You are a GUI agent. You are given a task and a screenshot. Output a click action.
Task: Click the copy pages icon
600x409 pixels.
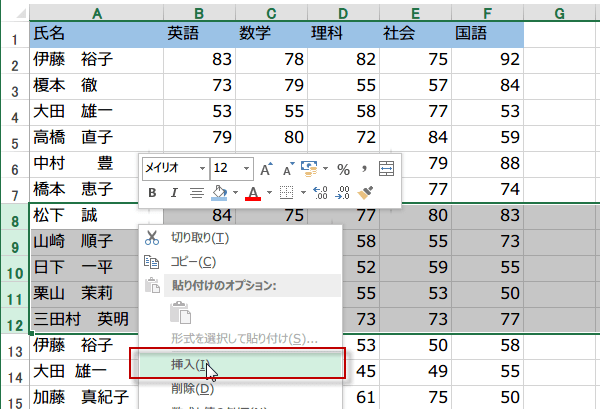click(x=152, y=262)
